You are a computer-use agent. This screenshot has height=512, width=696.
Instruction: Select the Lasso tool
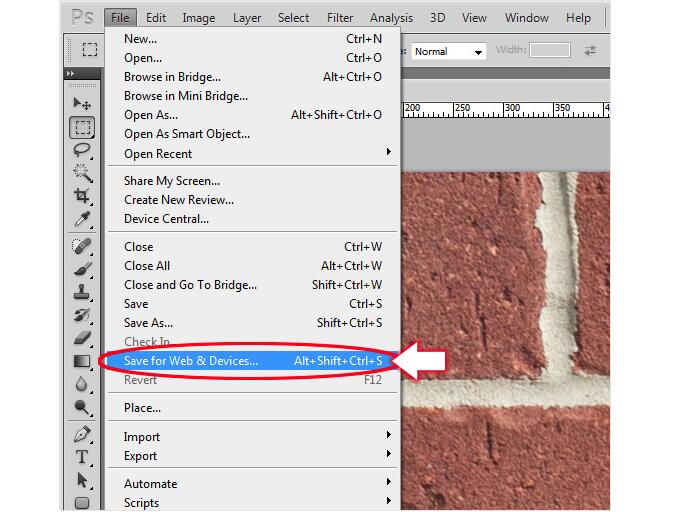pyautogui.click(x=82, y=150)
